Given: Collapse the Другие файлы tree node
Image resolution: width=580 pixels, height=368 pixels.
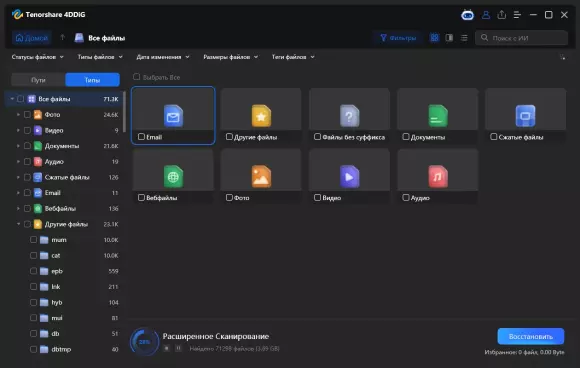Looking at the screenshot, I should (x=18, y=224).
